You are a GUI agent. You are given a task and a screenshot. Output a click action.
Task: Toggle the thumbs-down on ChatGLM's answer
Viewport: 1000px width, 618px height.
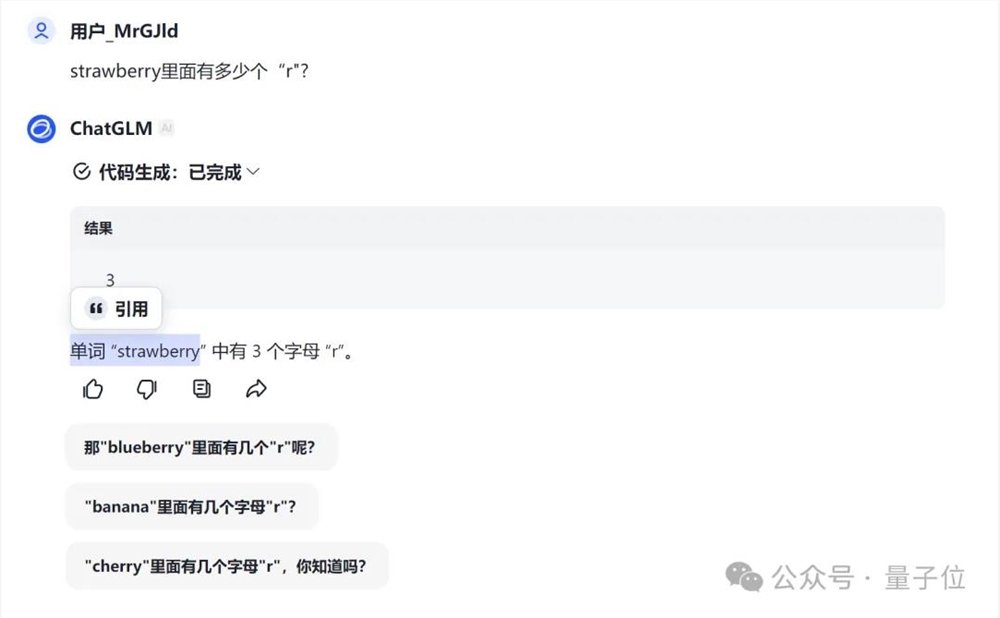pyautogui.click(x=146, y=389)
